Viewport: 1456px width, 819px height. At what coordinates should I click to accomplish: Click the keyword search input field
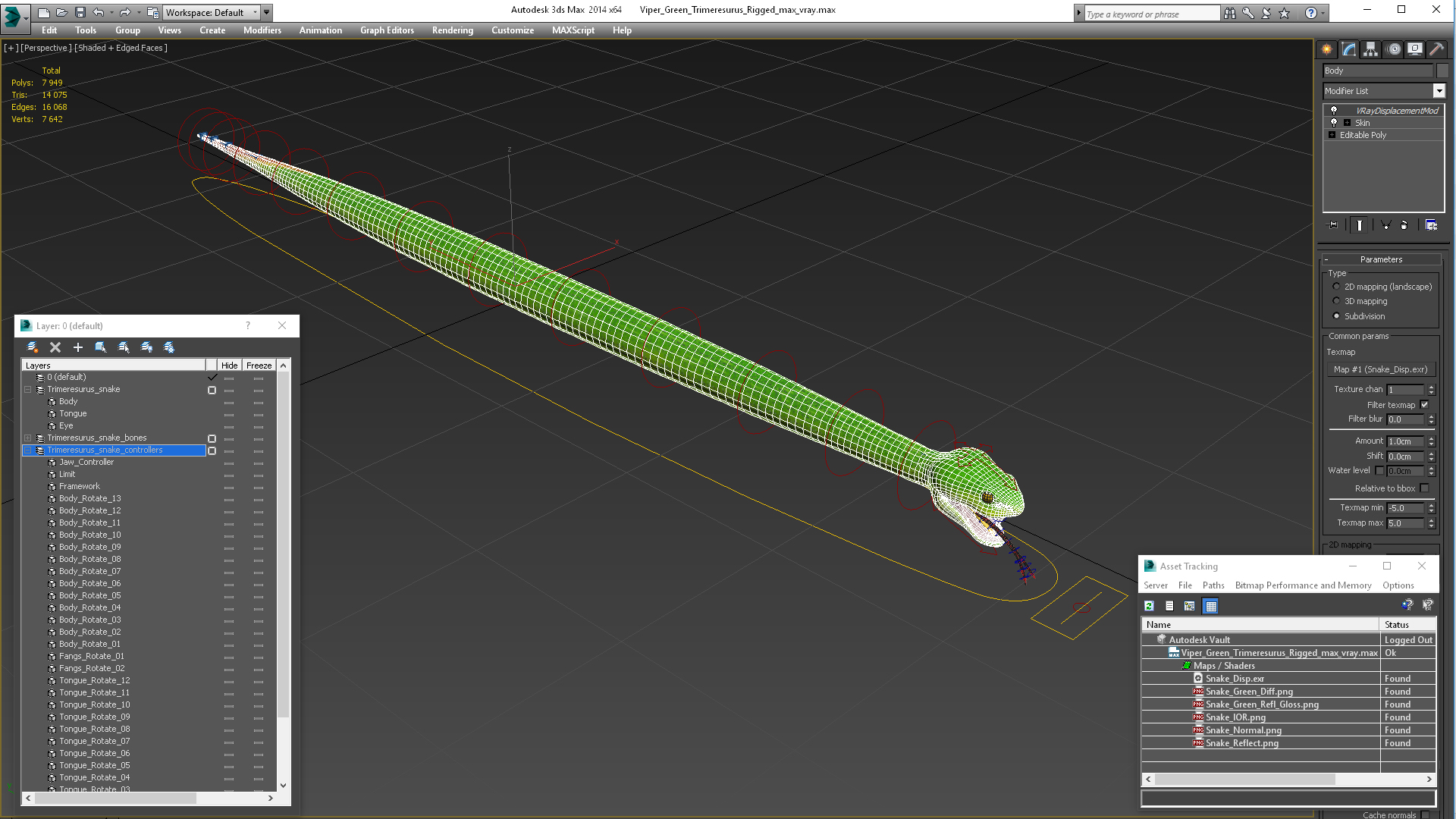point(1151,14)
